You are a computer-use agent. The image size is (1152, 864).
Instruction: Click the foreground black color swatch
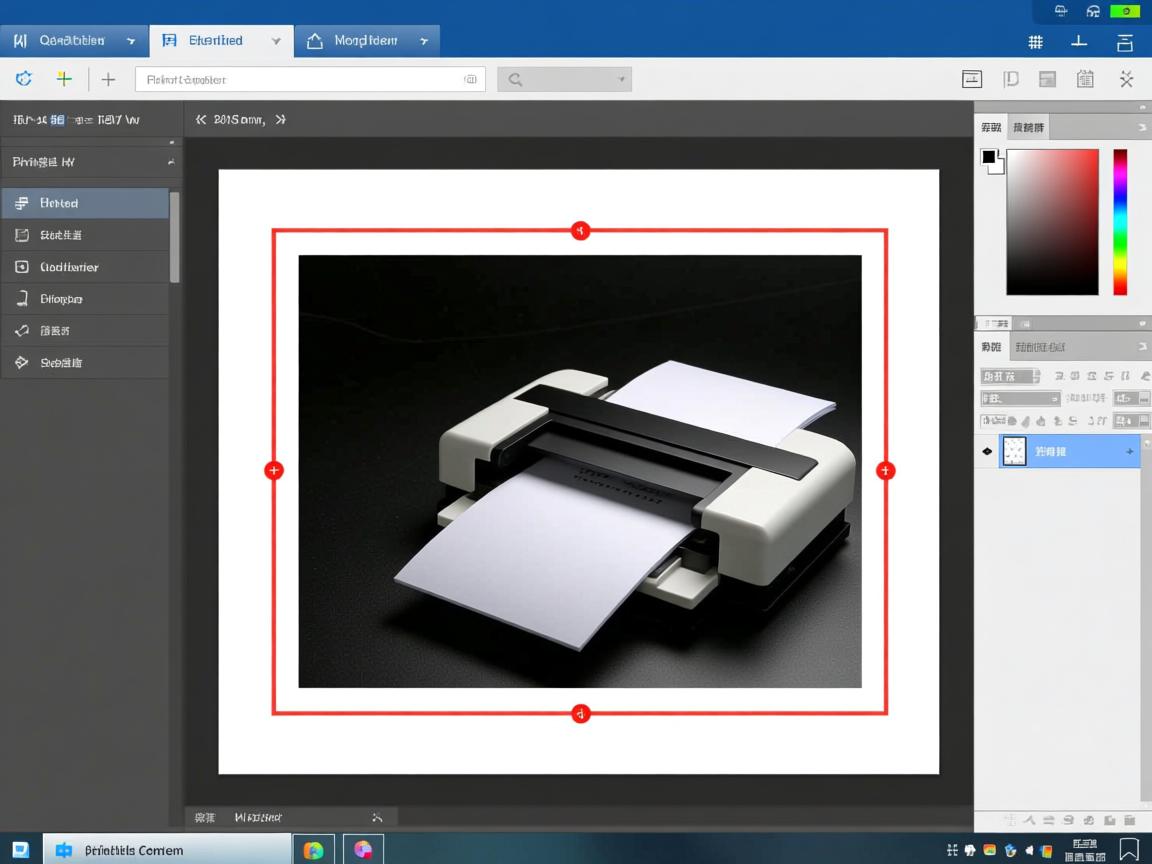[989, 157]
